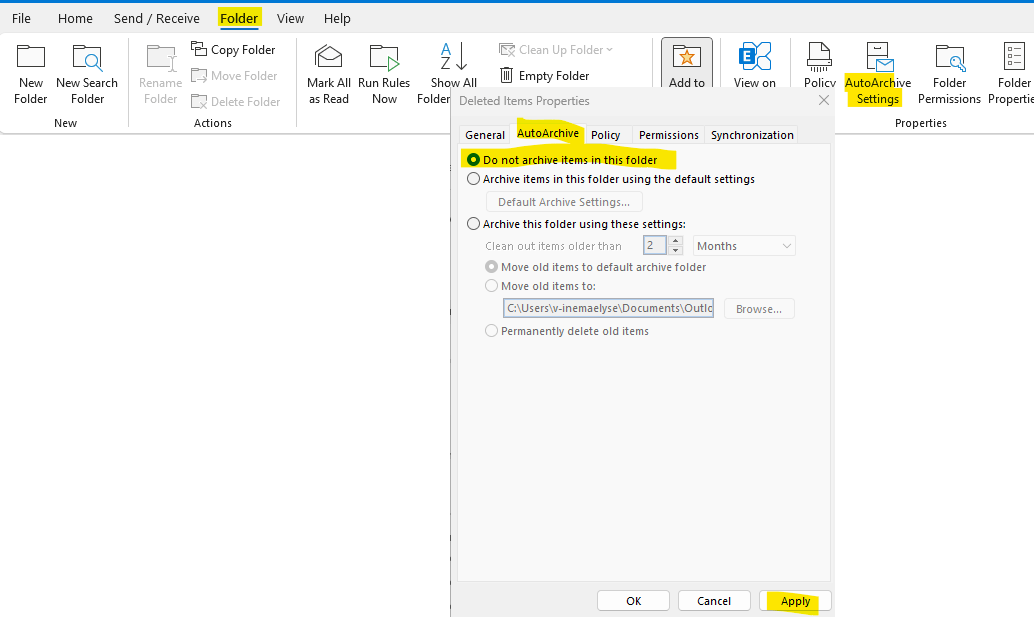Click Add to Favorites star icon
The height and width of the screenshot is (622, 1034).
pos(686,57)
